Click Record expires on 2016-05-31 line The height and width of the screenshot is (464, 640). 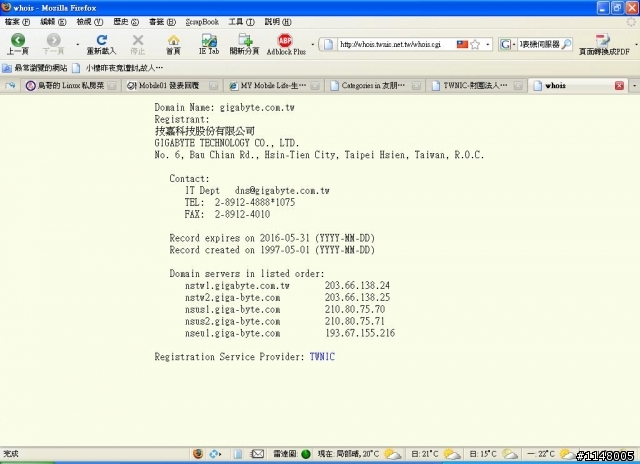click(272, 238)
